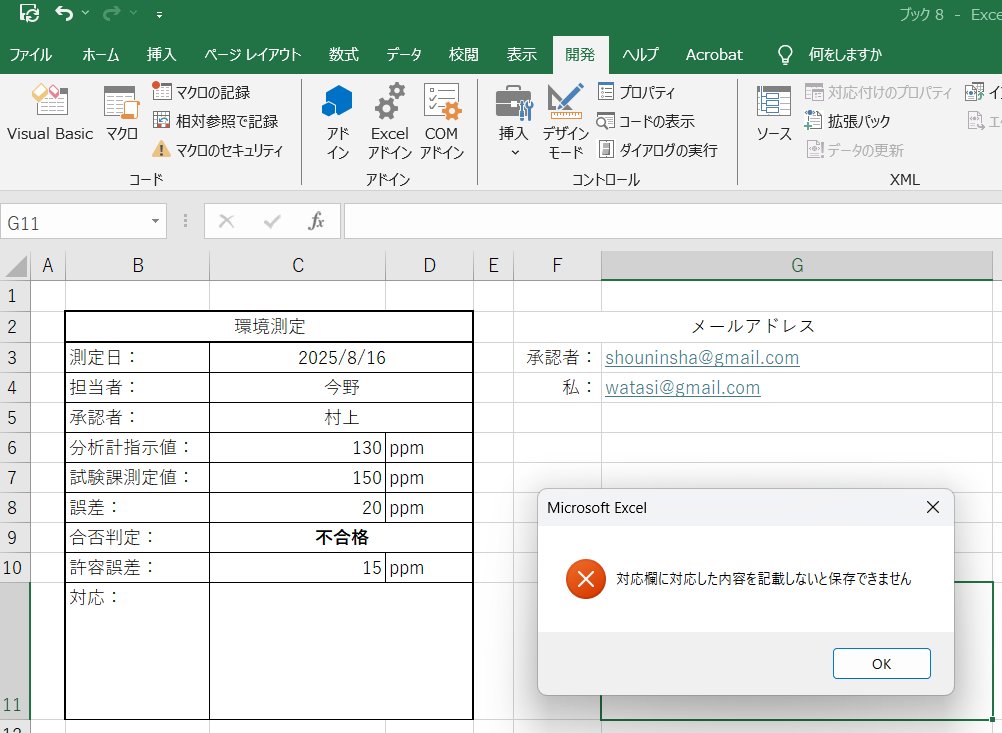Switch to the 校閲 tab
This screenshot has height=733, width=1002.
coord(463,55)
